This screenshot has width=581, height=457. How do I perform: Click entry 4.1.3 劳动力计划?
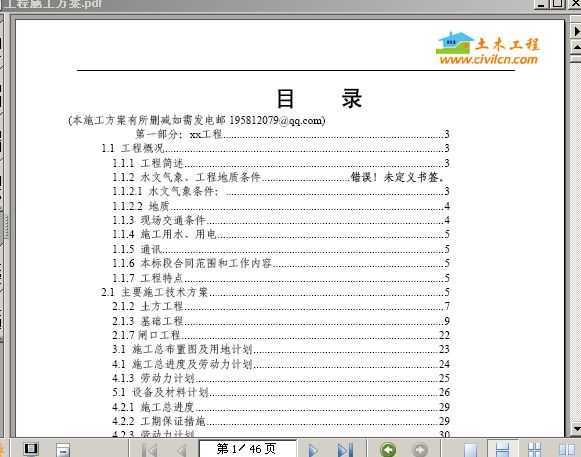[x=281, y=378]
